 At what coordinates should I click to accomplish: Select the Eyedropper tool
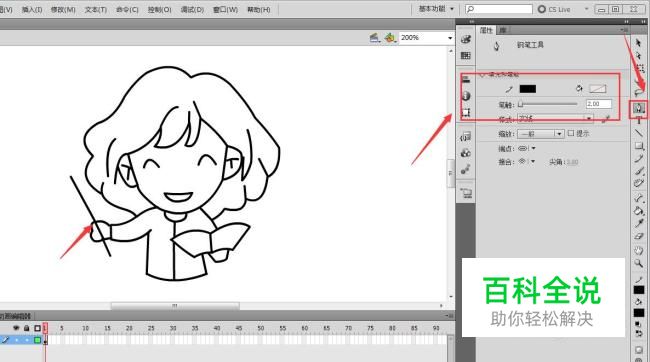(x=639, y=224)
